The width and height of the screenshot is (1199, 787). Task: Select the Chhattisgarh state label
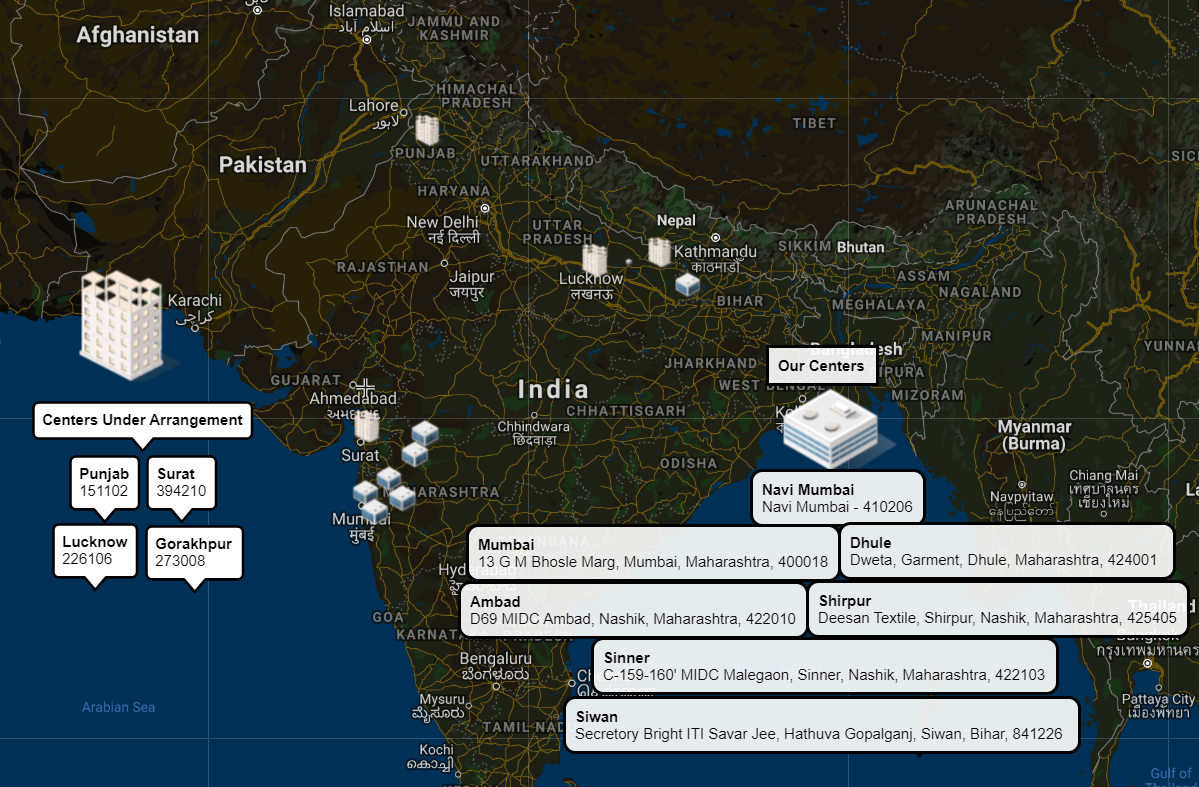point(625,411)
